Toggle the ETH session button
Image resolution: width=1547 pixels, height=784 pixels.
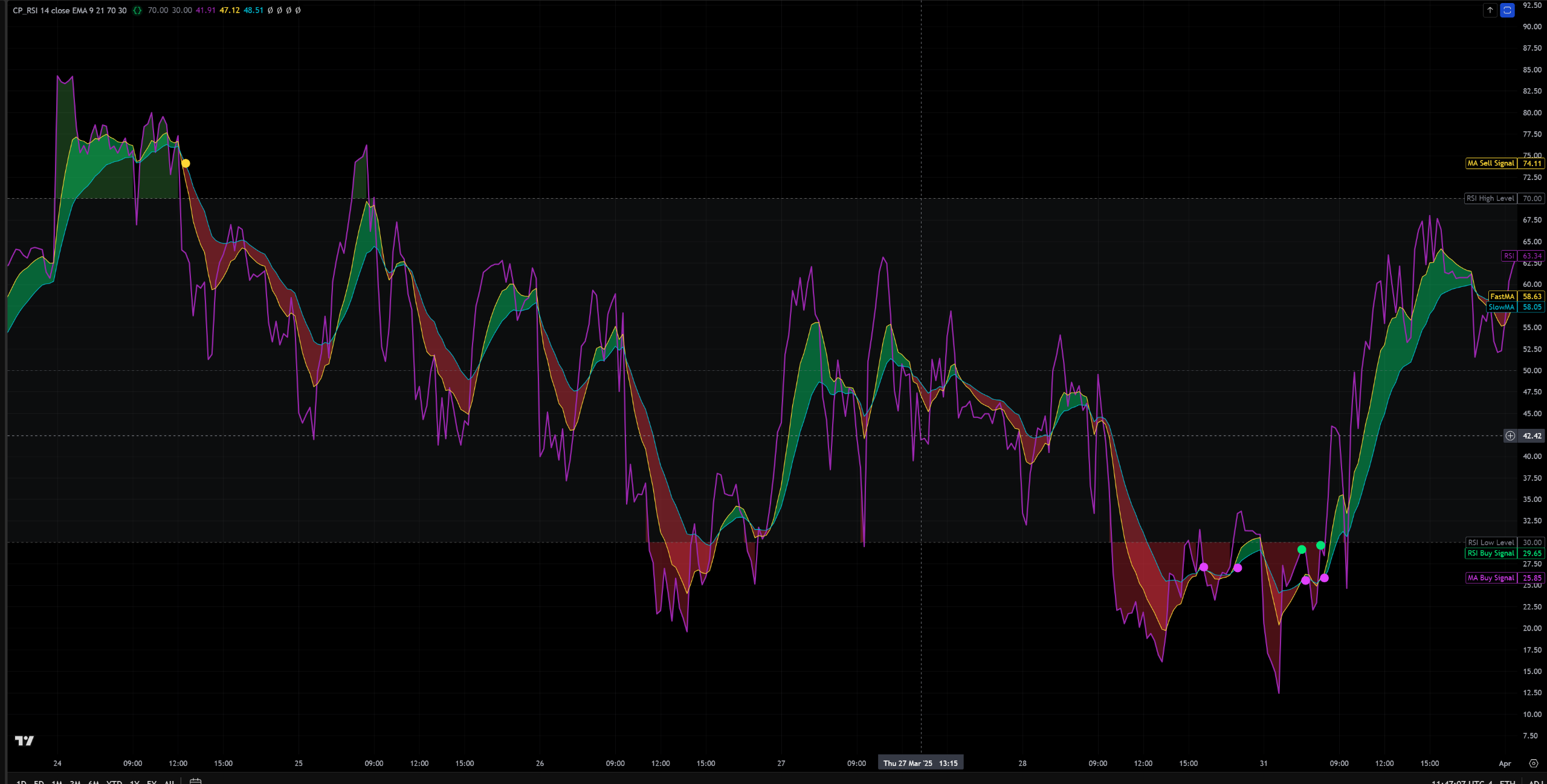(x=1507, y=782)
